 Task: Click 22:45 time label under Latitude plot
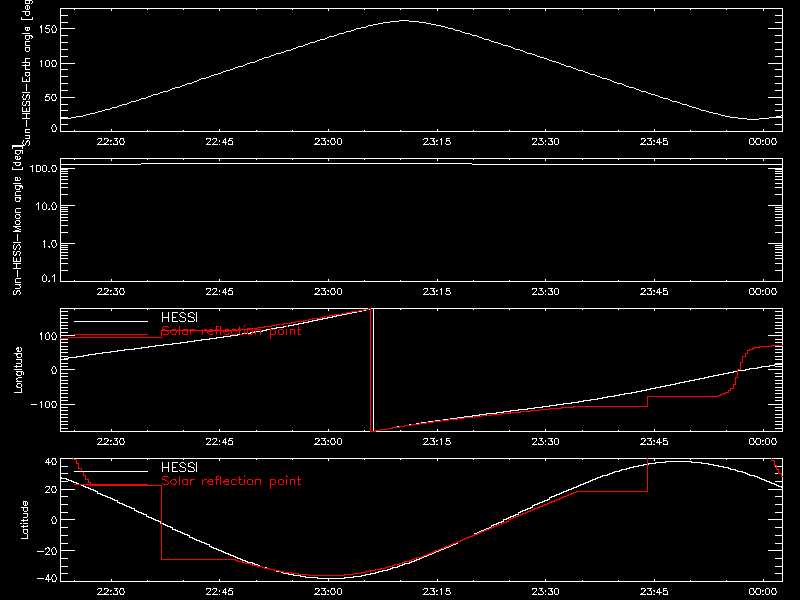[x=219, y=592]
